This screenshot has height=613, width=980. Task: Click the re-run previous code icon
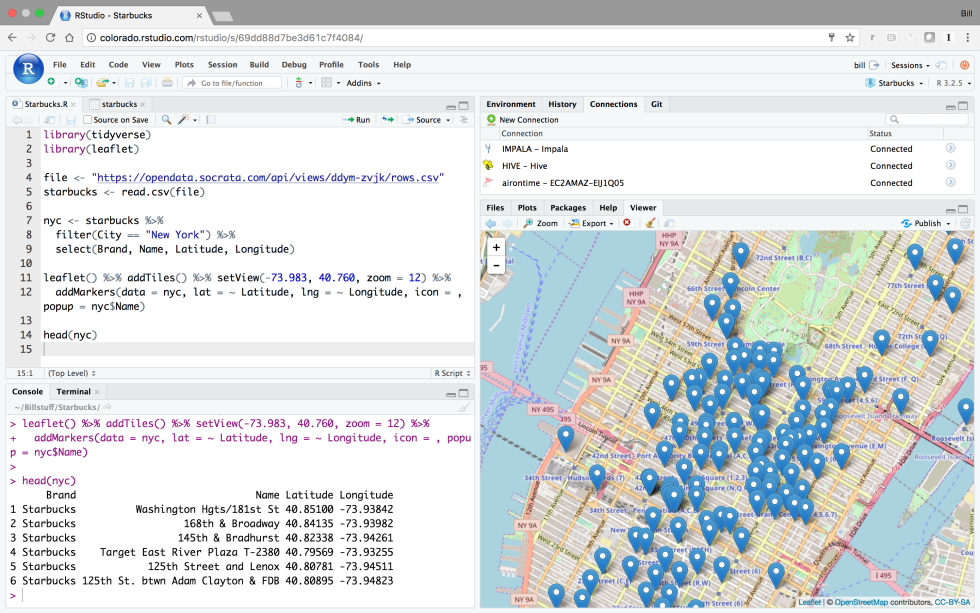pos(387,120)
